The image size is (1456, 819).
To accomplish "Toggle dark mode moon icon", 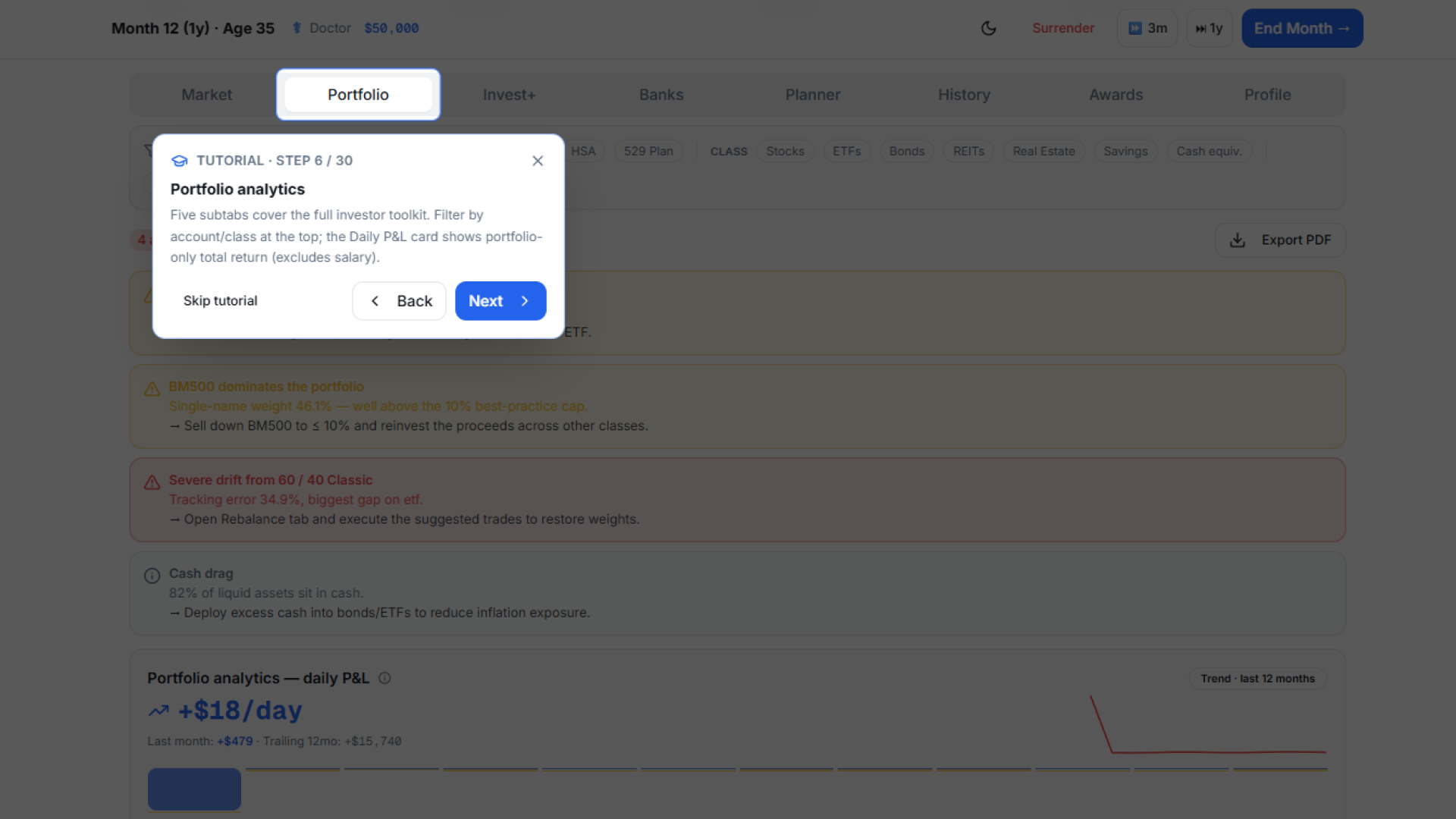I will pos(988,28).
